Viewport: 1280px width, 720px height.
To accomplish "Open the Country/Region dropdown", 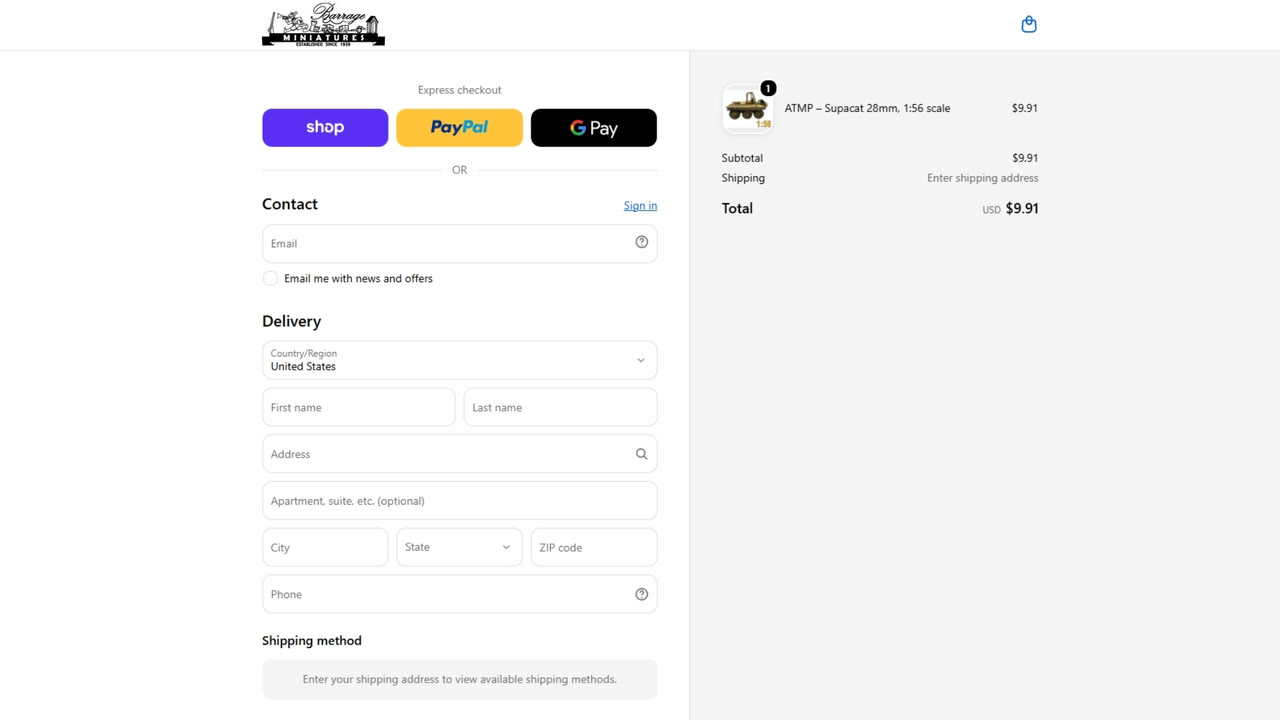I will tap(459, 360).
